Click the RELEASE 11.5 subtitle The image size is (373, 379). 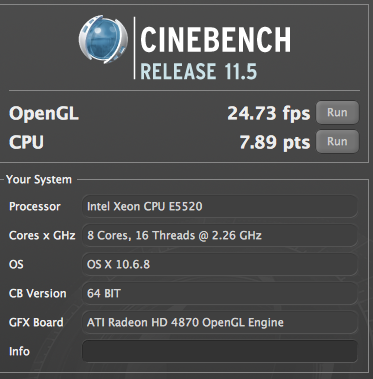[199, 71]
